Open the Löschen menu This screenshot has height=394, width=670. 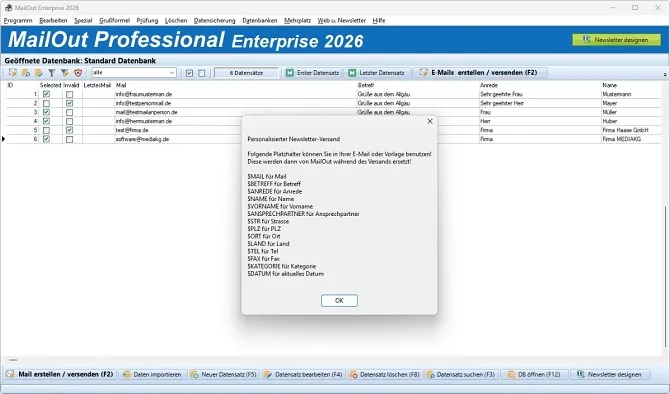click(x=176, y=21)
